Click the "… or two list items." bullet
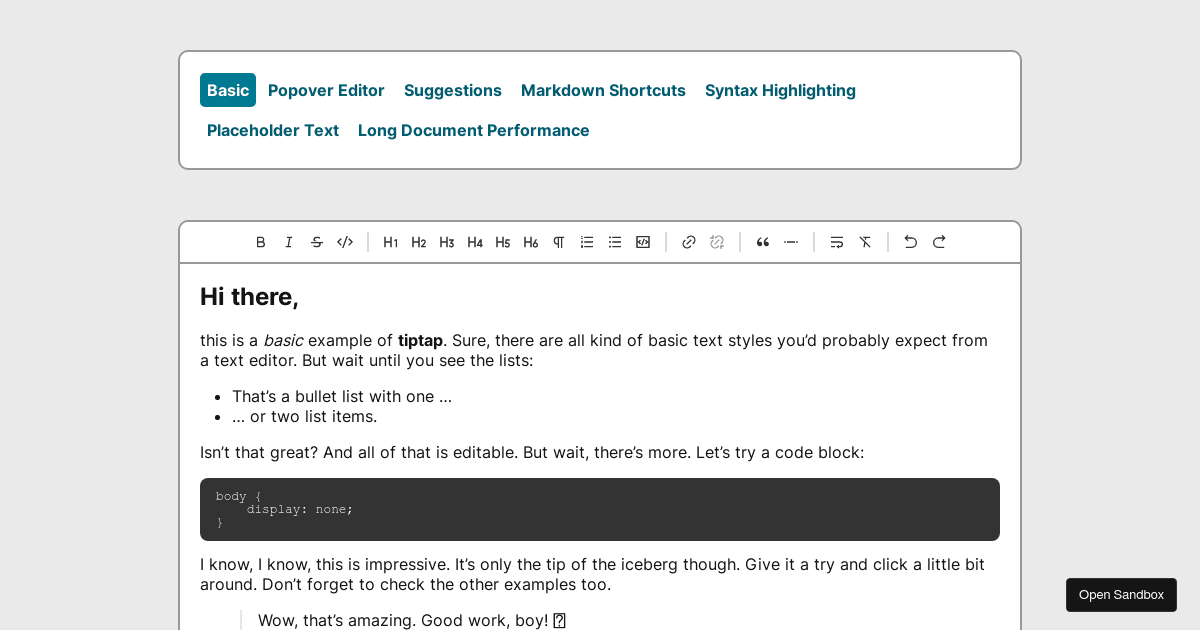Screen dimensions: 1200x630 305,416
